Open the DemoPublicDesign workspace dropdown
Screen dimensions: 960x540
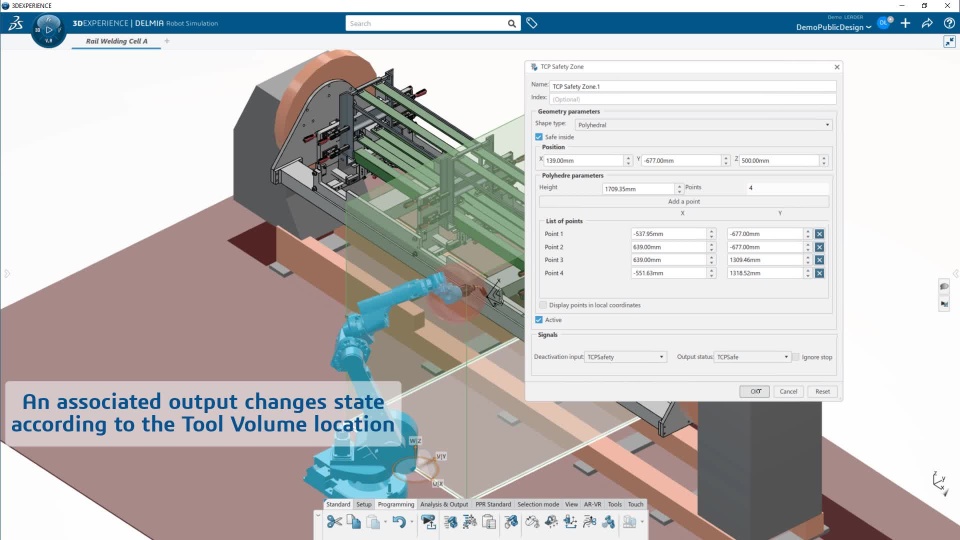[x=834, y=27]
